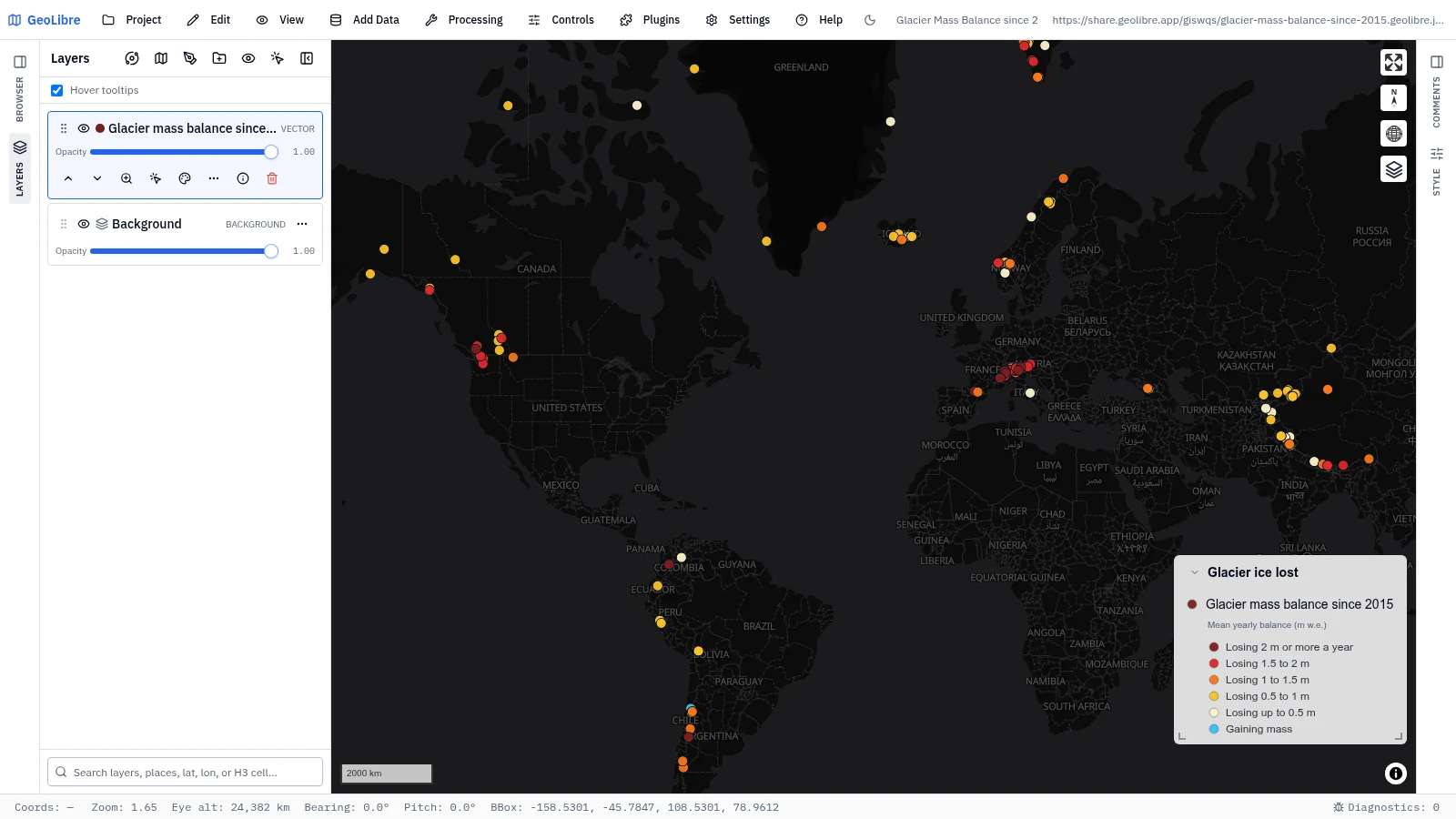1456x819 pixels.
Task: Open map layers control button
Action: pos(1393,169)
